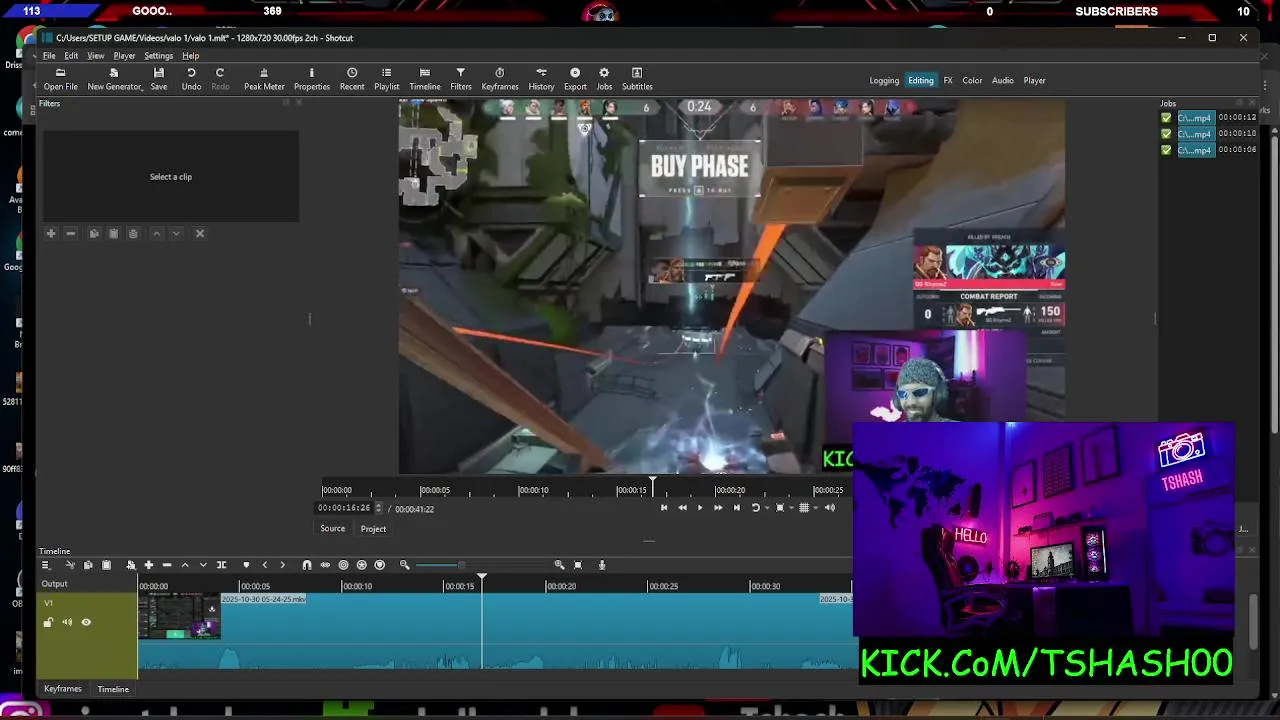Open the Jobs panel from toolbar
The width and height of the screenshot is (1280, 720).
(604, 79)
